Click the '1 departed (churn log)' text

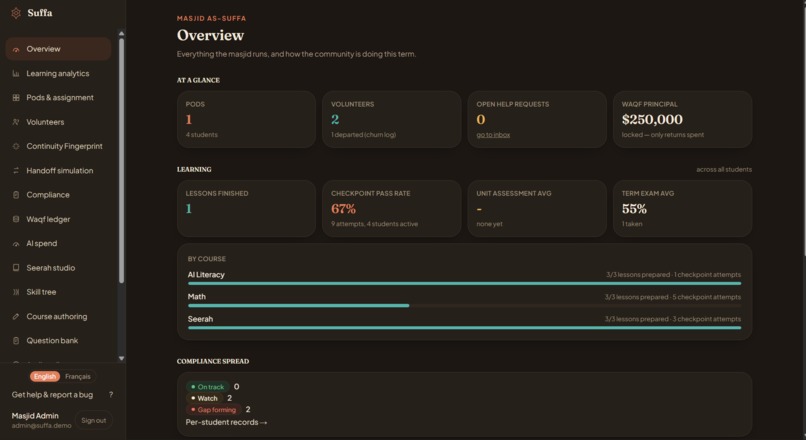(363, 135)
